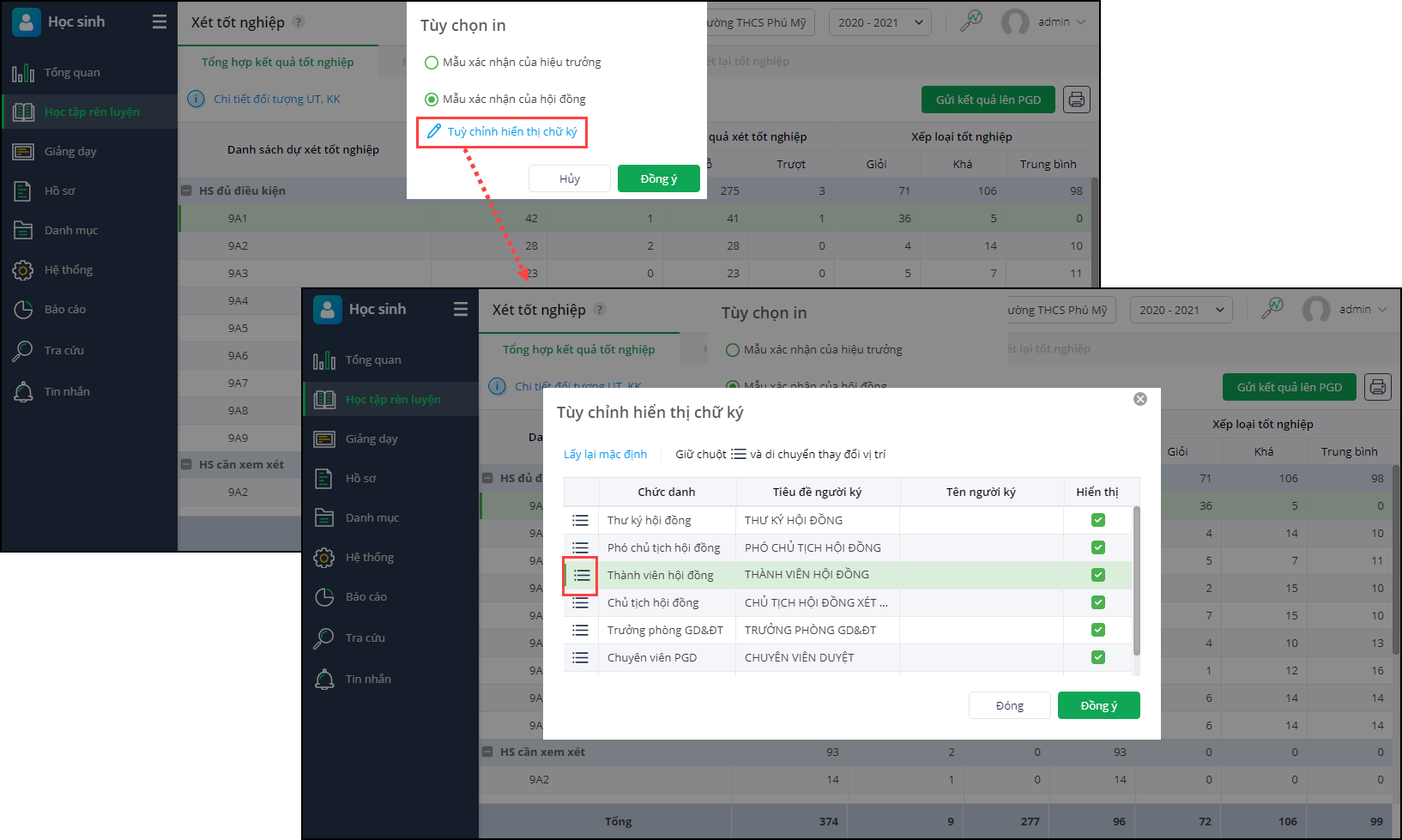The width and height of the screenshot is (1402, 840).
Task: Open help icon beside Xét tốt nghiệp, front window
Action: [x=600, y=309]
